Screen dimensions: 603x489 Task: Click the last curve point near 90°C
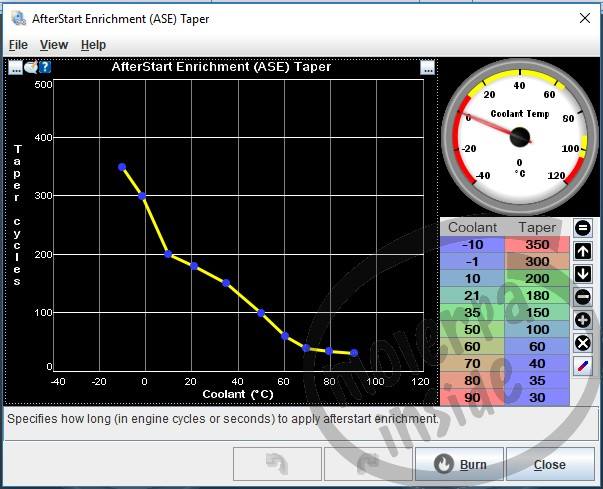[x=354, y=353]
